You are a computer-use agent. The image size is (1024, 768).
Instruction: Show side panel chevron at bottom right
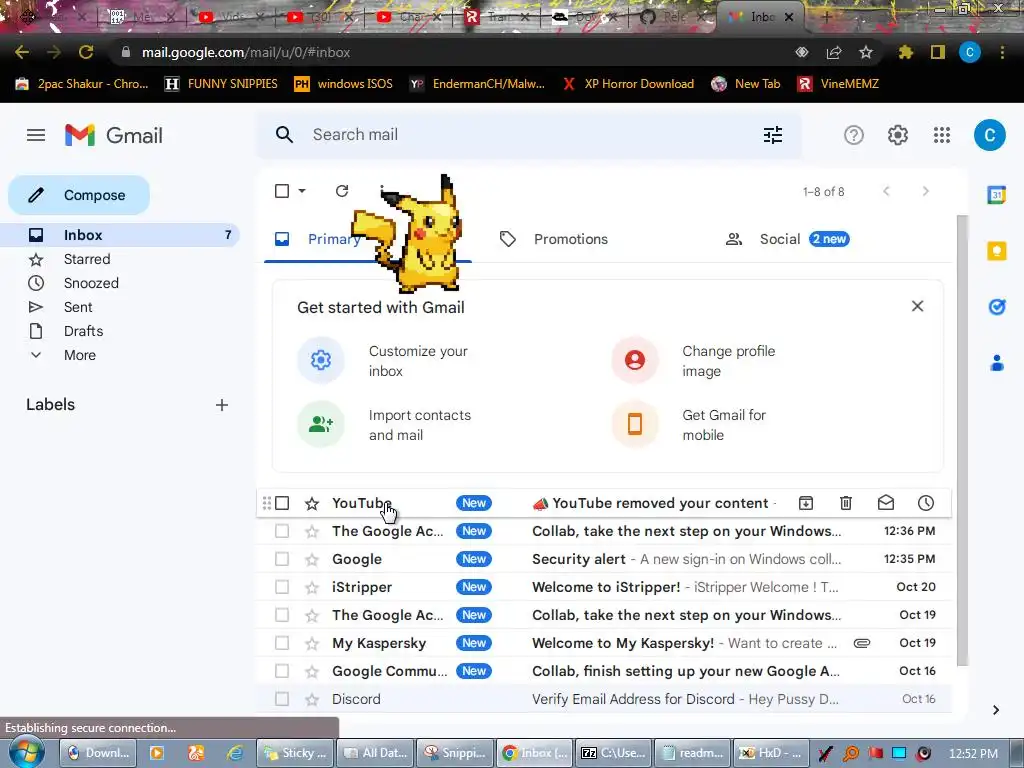click(x=995, y=710)
